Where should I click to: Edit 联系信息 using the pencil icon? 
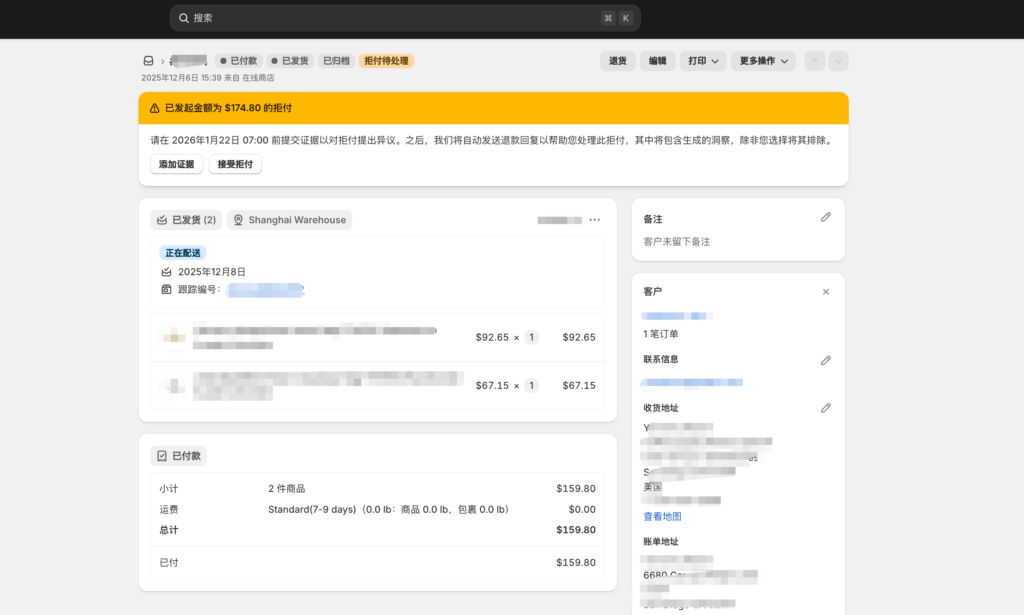[x=826, y=360]
